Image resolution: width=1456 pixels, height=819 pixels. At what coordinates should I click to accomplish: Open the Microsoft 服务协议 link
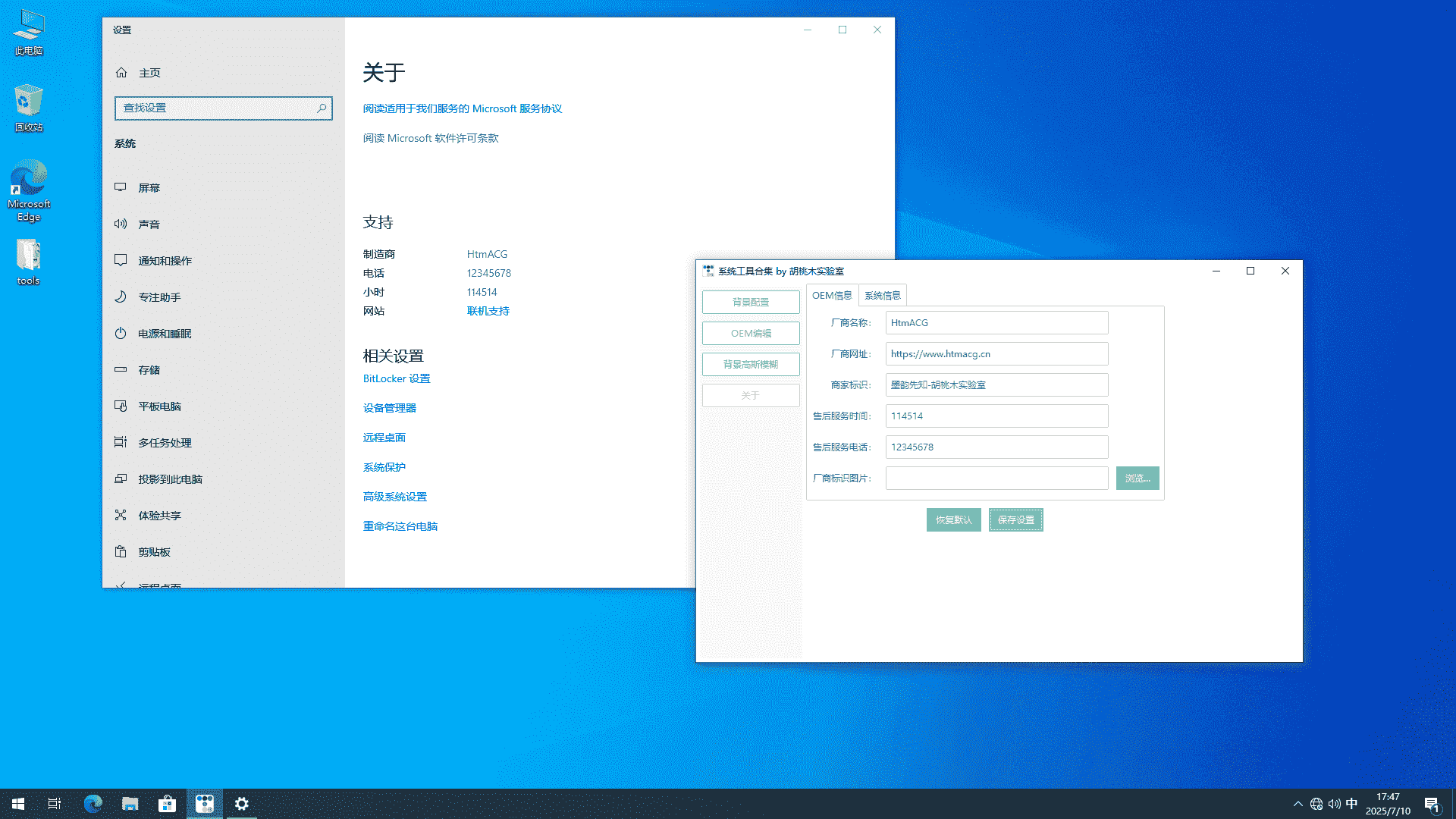(x=463, y=108)
